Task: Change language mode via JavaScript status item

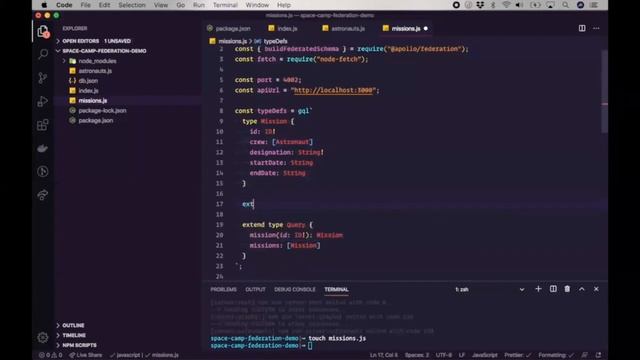Action: point(484,355)
